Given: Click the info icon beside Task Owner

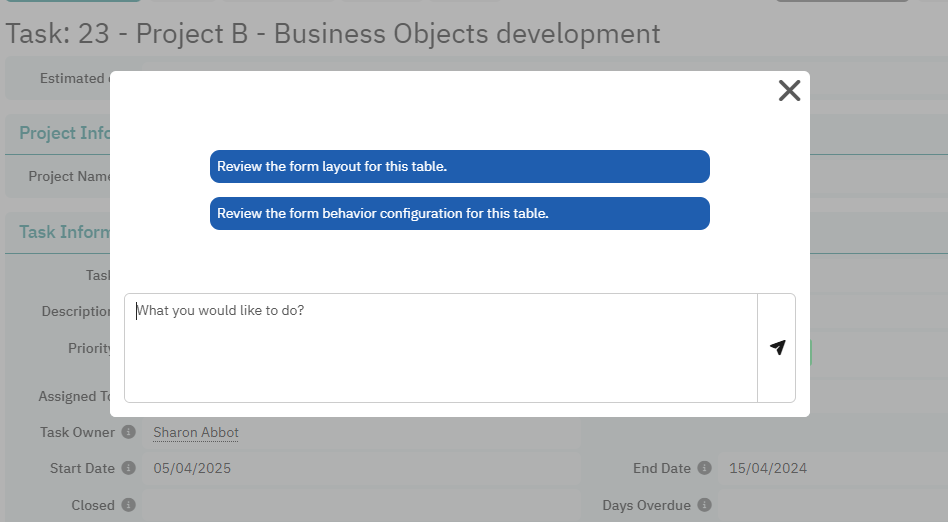Looking at the screenshot, I should [128, 432].
